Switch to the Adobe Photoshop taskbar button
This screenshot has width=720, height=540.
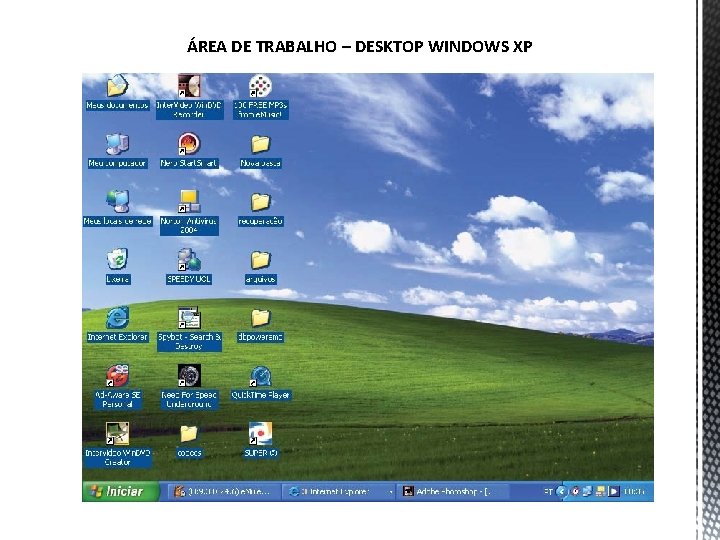(x=454, y=491)
